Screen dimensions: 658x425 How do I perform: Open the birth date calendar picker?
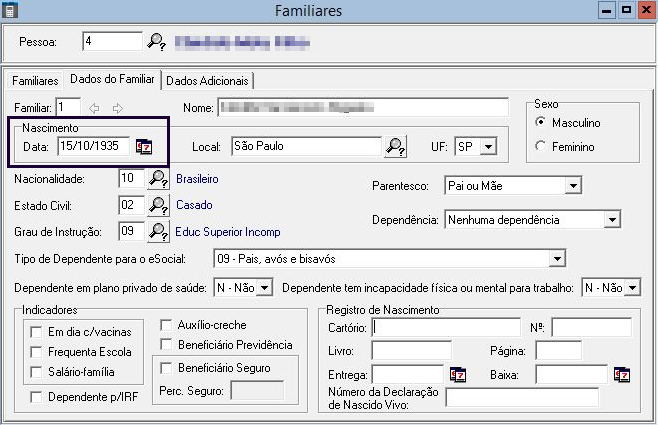(144, 147)
